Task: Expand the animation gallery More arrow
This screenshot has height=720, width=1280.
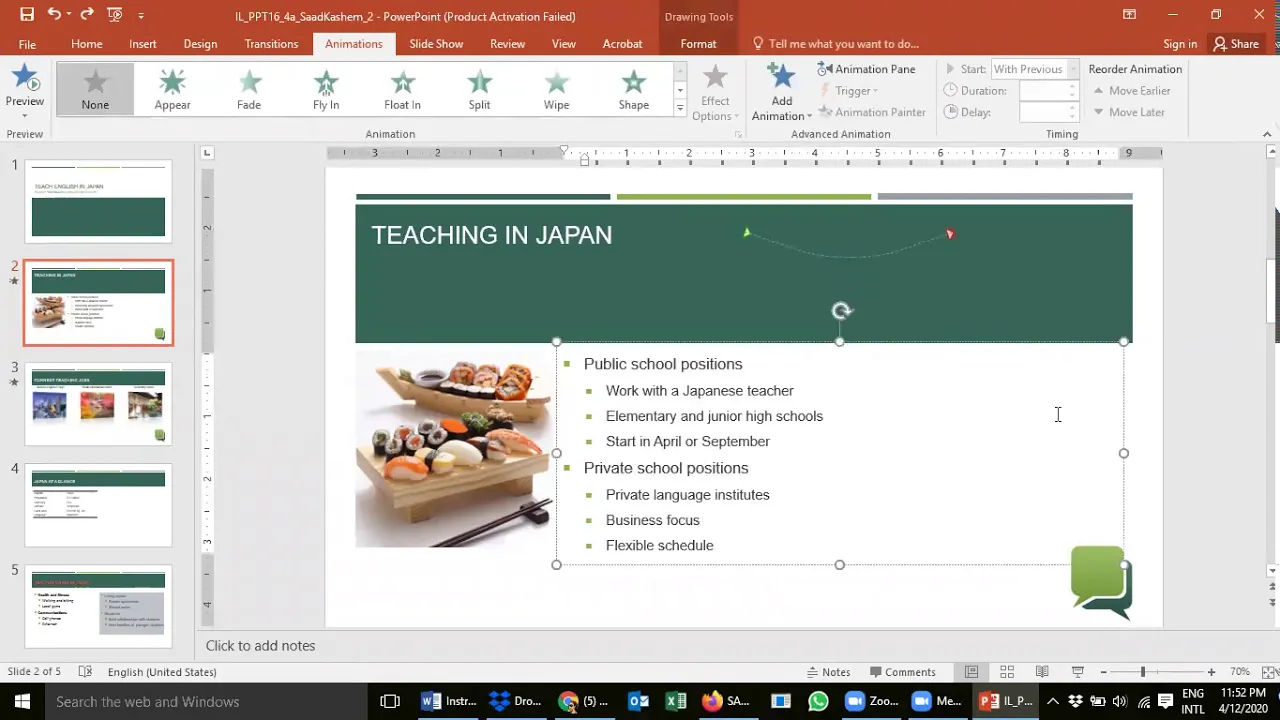Action: (x=680, y=107)
